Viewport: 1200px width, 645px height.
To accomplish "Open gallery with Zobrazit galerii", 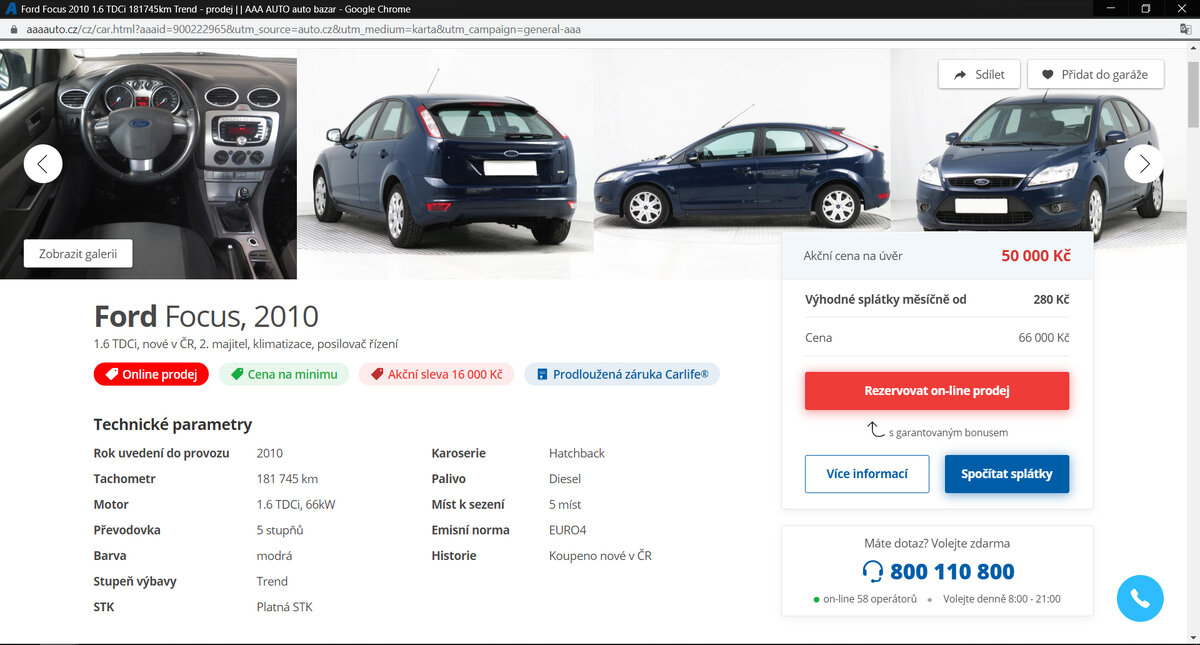I will tap(78, 253).
